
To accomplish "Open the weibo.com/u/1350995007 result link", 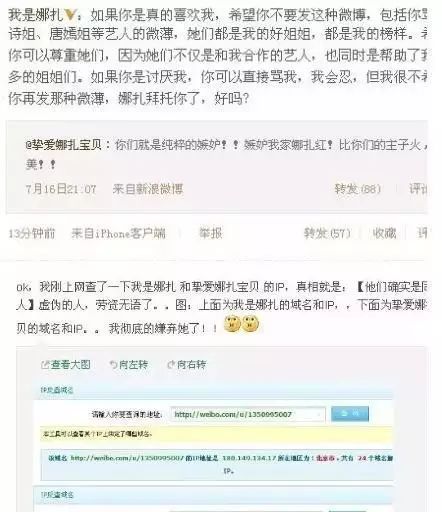I will (127, 458).
